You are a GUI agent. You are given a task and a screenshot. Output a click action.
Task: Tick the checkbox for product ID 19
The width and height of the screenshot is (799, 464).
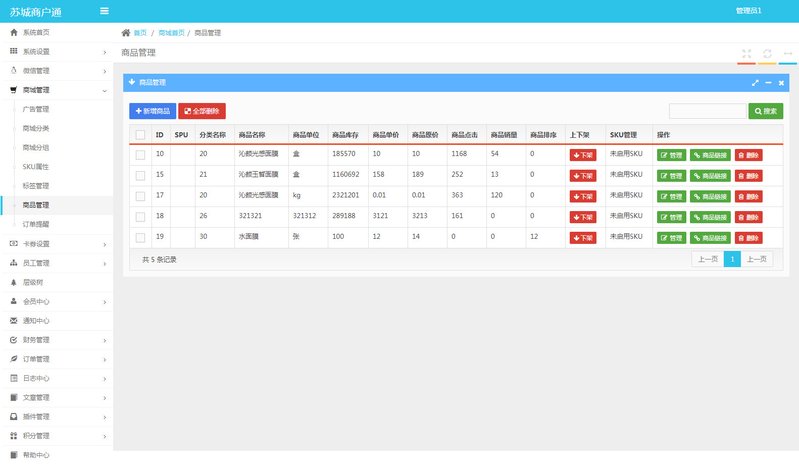pyautogui.click(x=140, y=237)
